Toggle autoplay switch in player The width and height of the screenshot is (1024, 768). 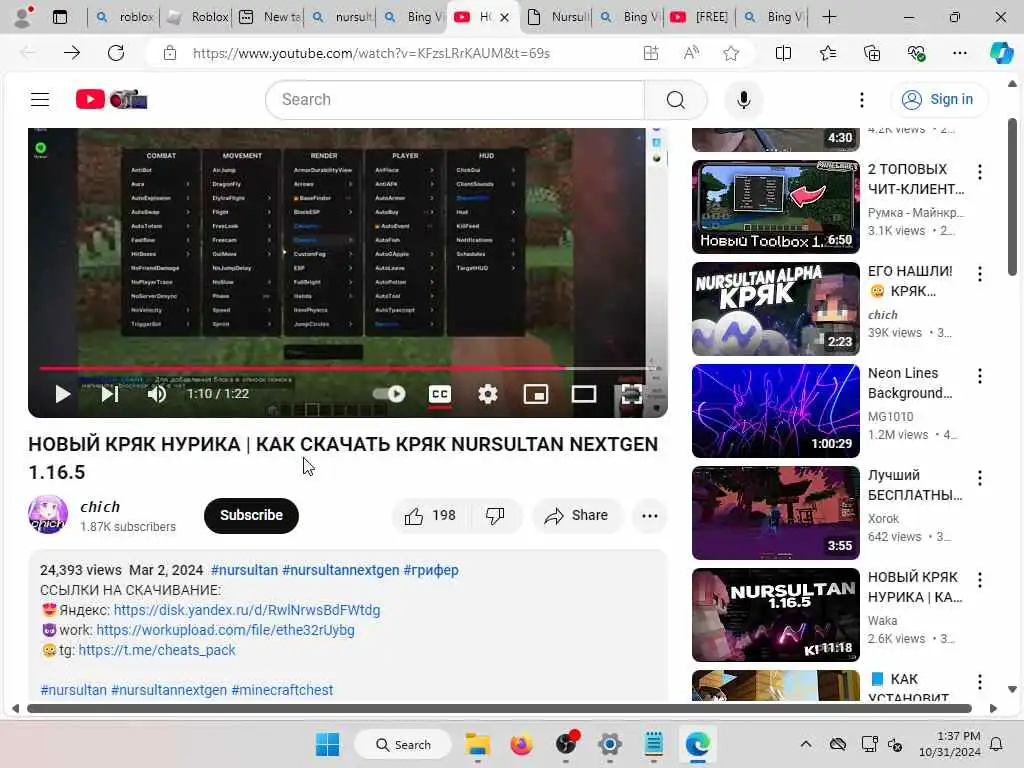(389, 394)
